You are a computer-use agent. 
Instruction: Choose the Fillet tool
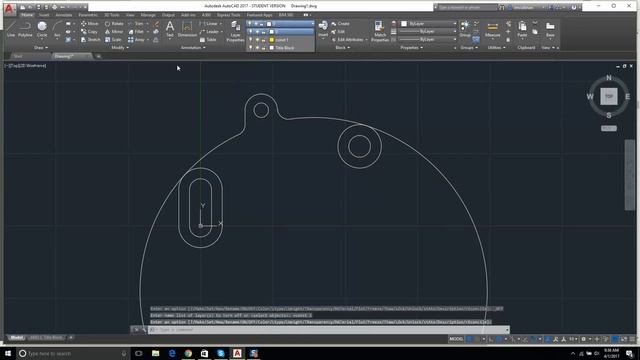click(136, 31)
